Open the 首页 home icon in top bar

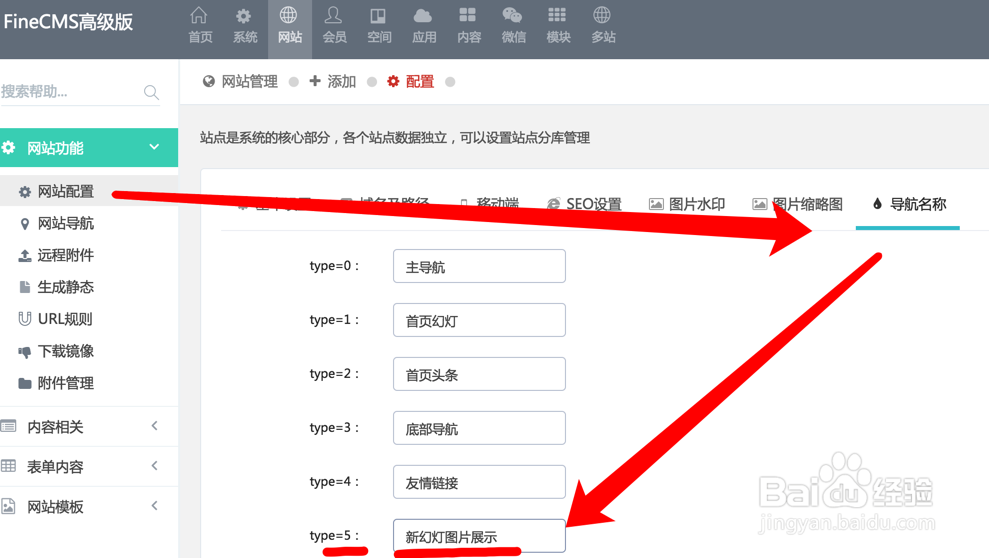coord(199,15)
